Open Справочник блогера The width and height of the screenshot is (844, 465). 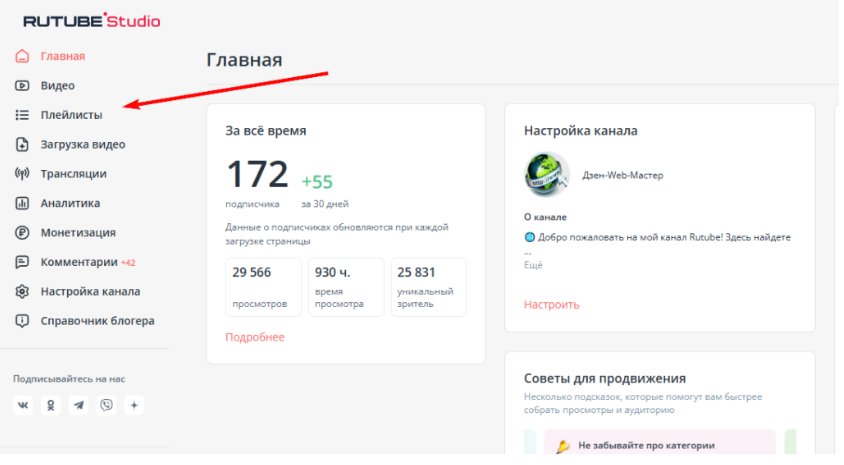(x=97, y=321)
